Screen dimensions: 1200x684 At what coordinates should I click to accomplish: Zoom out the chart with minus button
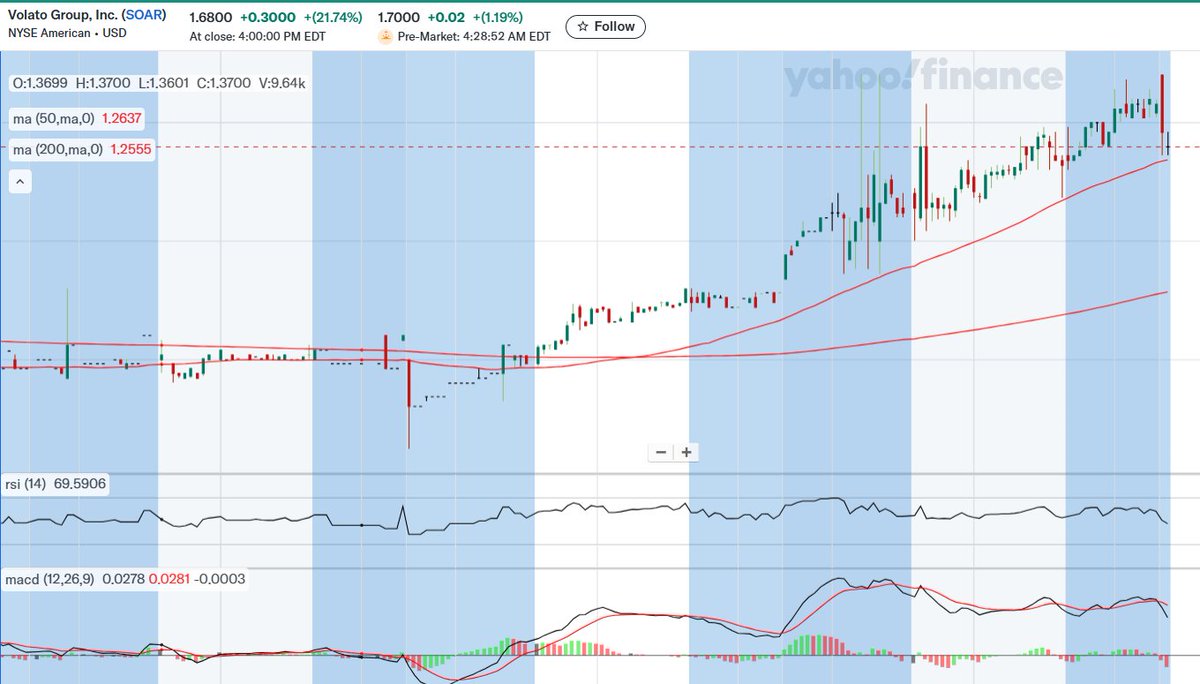tap(661, 452)
